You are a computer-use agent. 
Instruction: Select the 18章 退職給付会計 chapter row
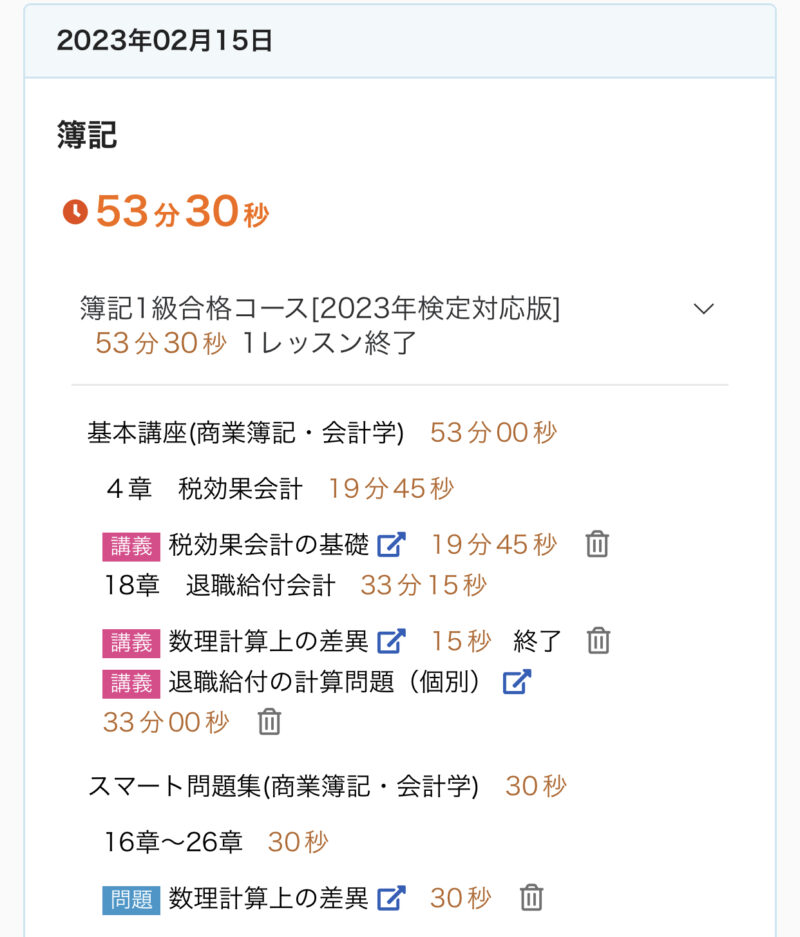point(220,585)
